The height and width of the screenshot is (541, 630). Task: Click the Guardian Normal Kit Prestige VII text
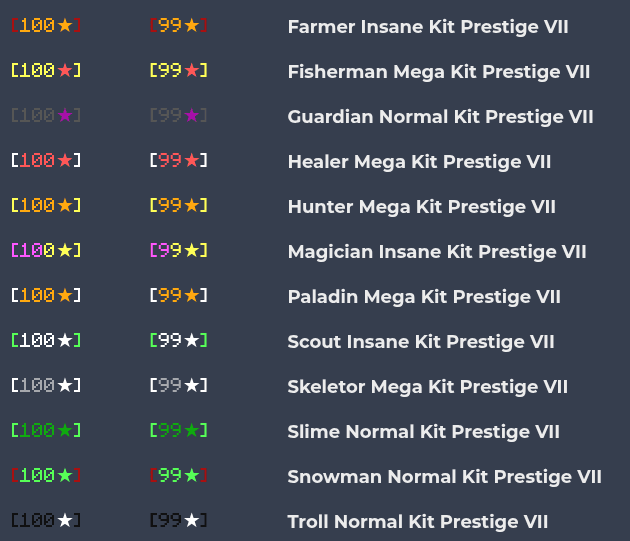click(x=440, y=117)
